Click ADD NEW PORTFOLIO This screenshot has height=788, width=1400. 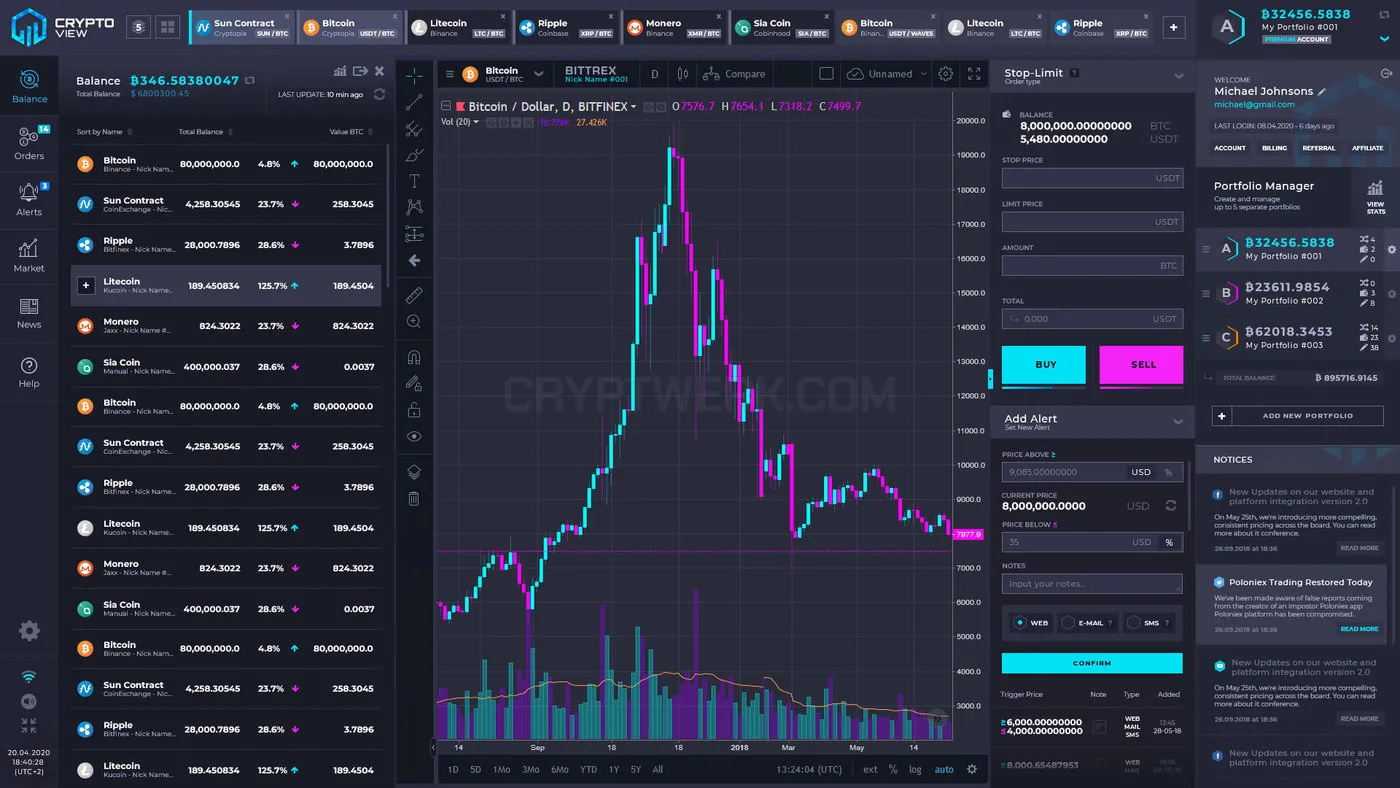point(1298,415)
